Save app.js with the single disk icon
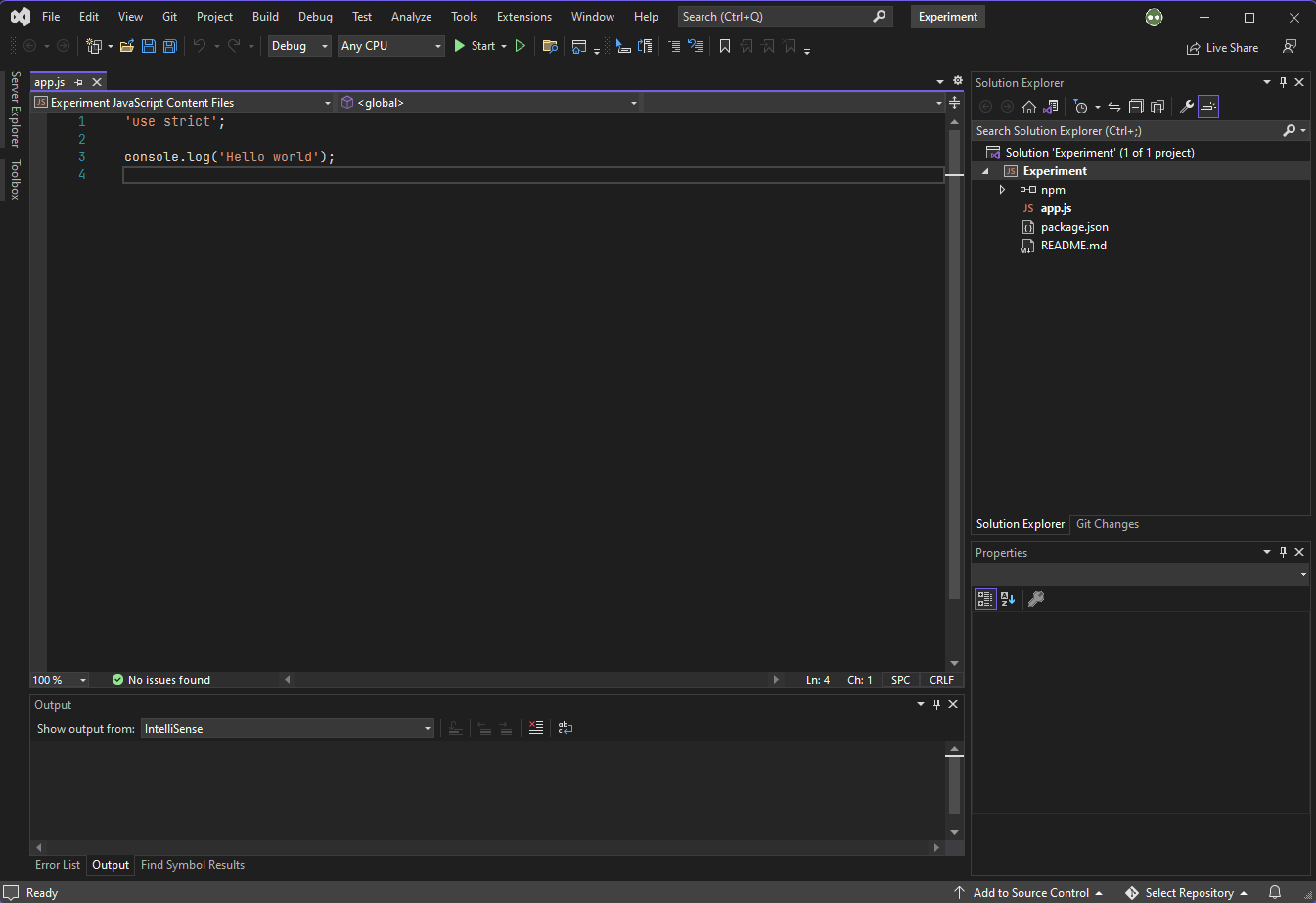This screenshot has width=1316, height=903. coord(149,46)
